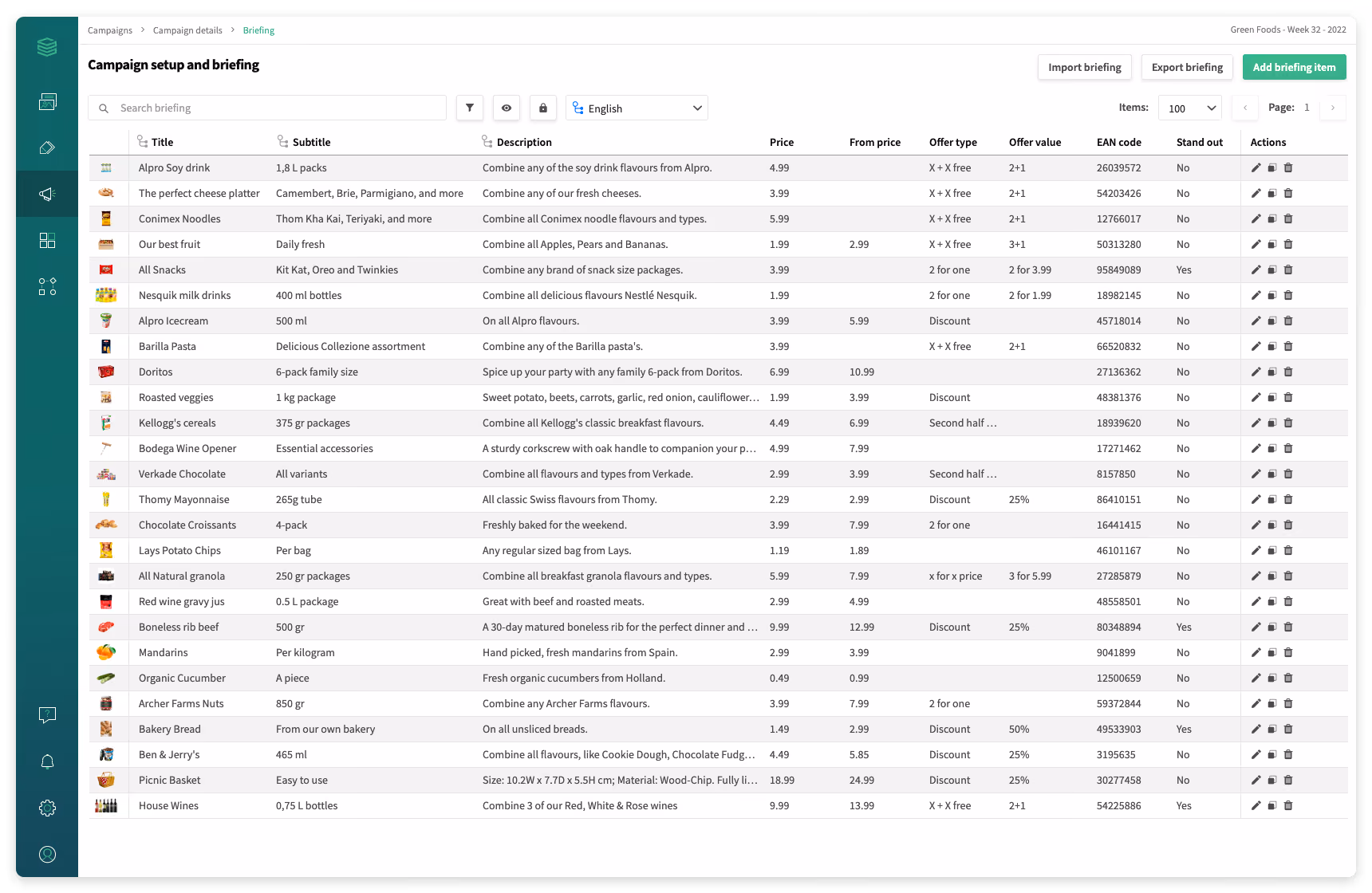
Task: Select the 'Roasted veggies' title cell
Action: click(176, 397)
